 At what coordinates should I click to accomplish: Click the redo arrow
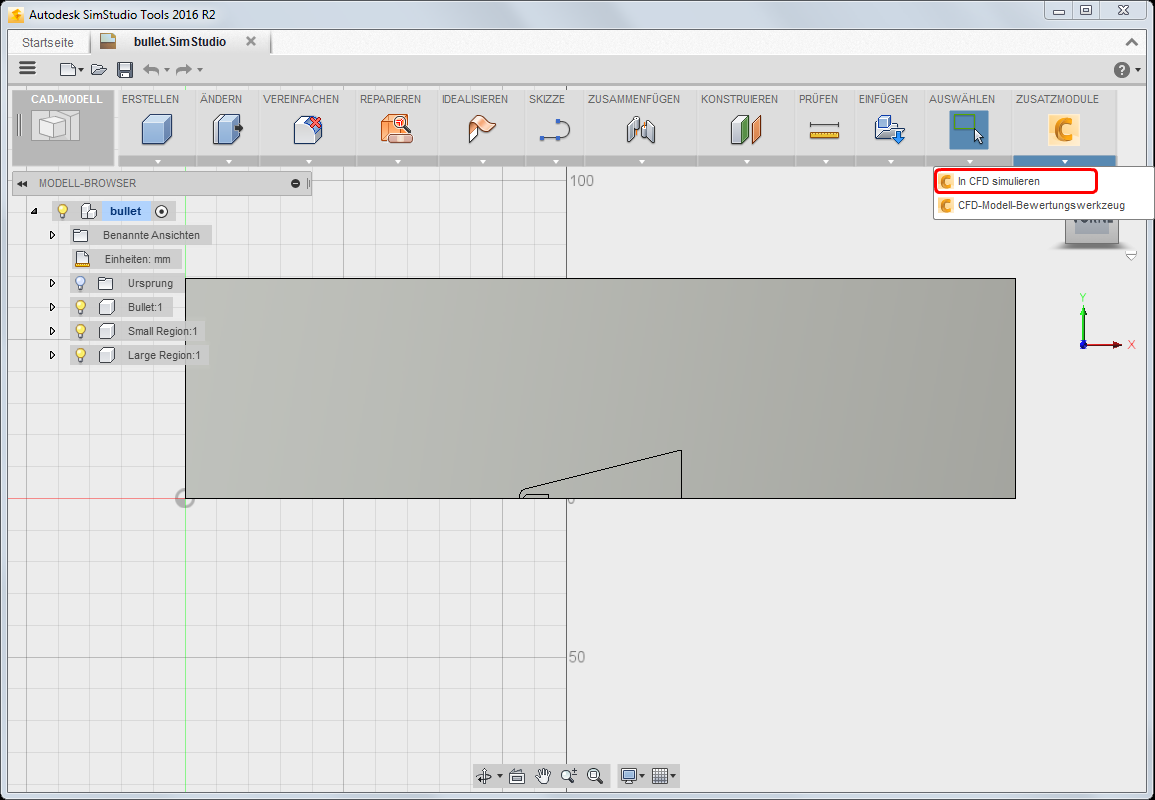pyautogui.click(x=184, y=69)
